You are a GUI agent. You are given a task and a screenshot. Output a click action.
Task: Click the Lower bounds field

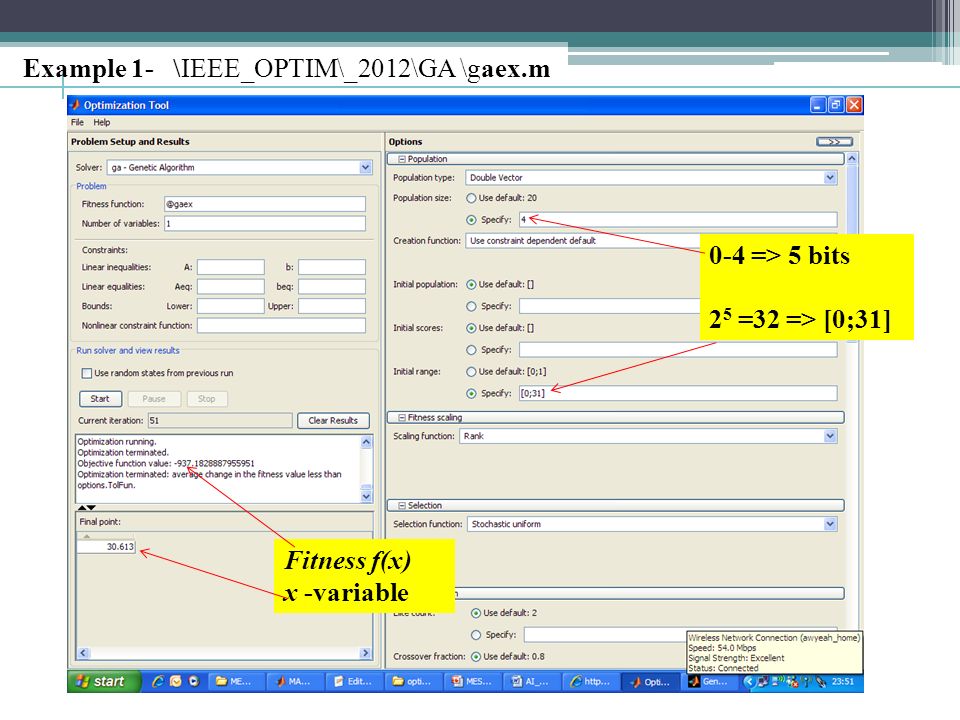[231, 306]
